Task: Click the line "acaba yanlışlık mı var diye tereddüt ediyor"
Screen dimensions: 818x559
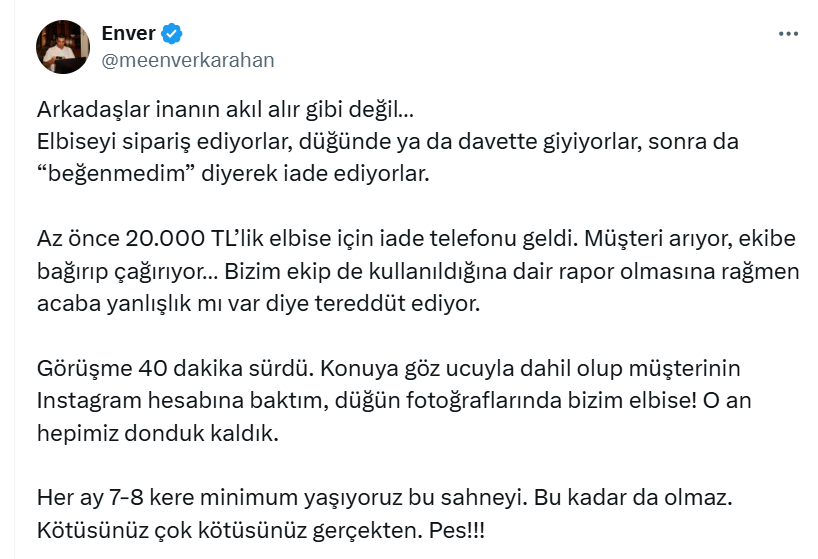Action: [258, 303]
